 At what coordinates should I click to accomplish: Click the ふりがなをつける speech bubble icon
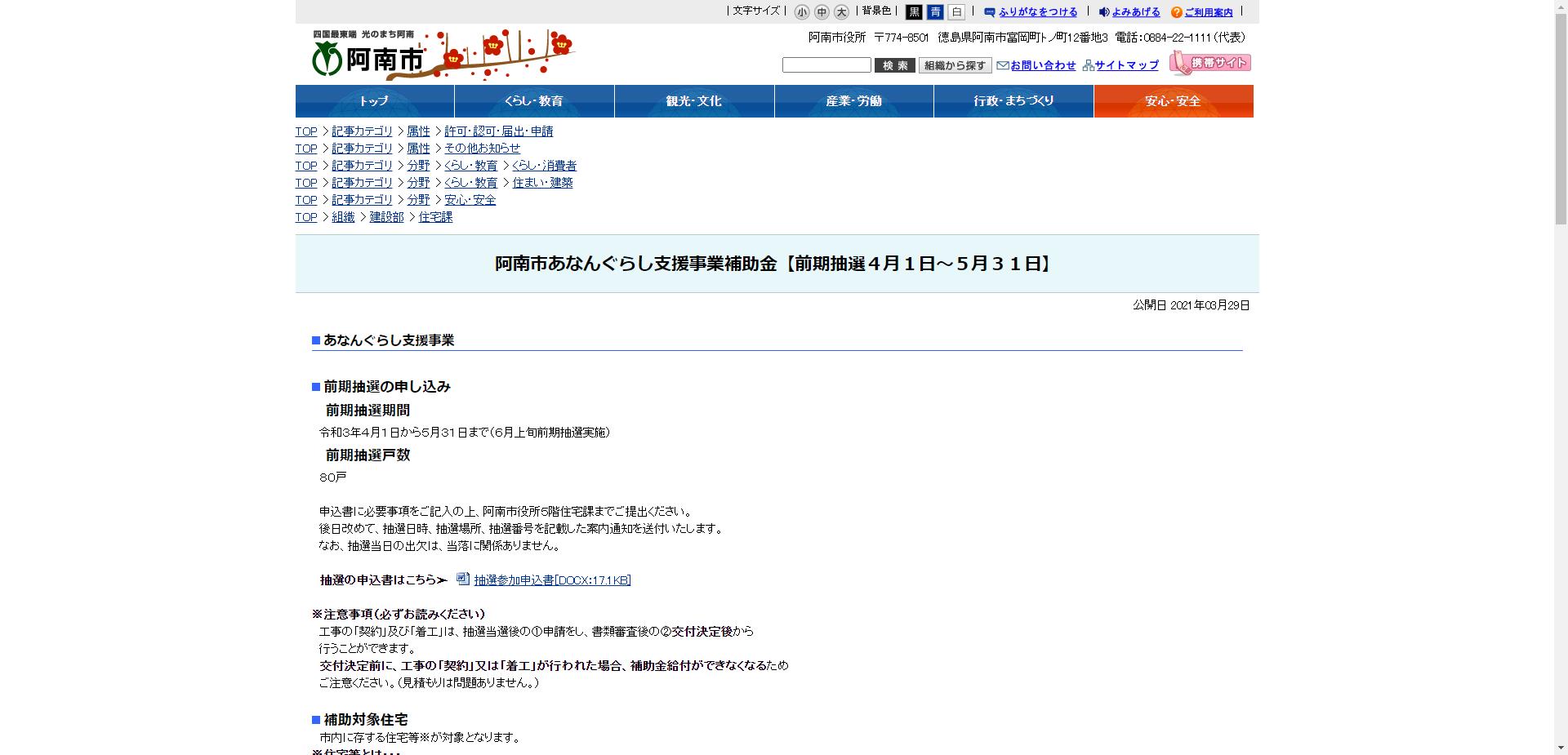988,12
